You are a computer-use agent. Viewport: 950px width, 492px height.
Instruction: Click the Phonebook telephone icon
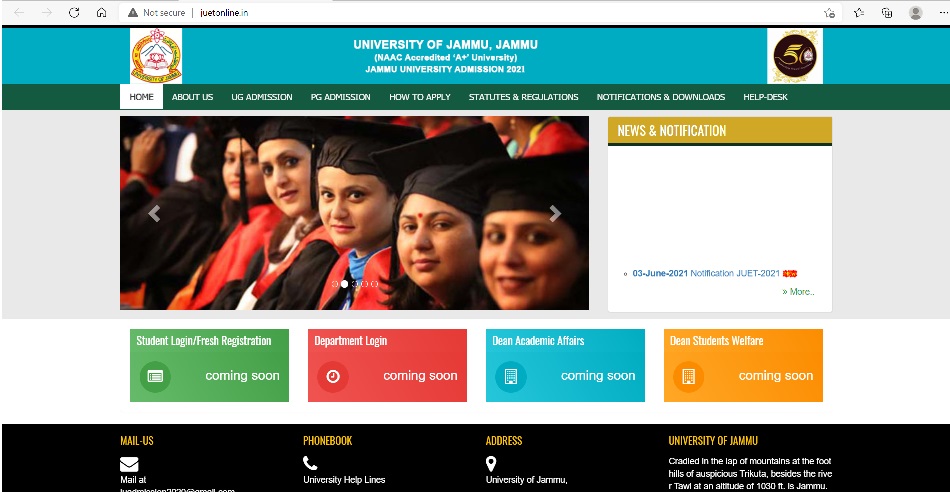click(x=310, y=464)
